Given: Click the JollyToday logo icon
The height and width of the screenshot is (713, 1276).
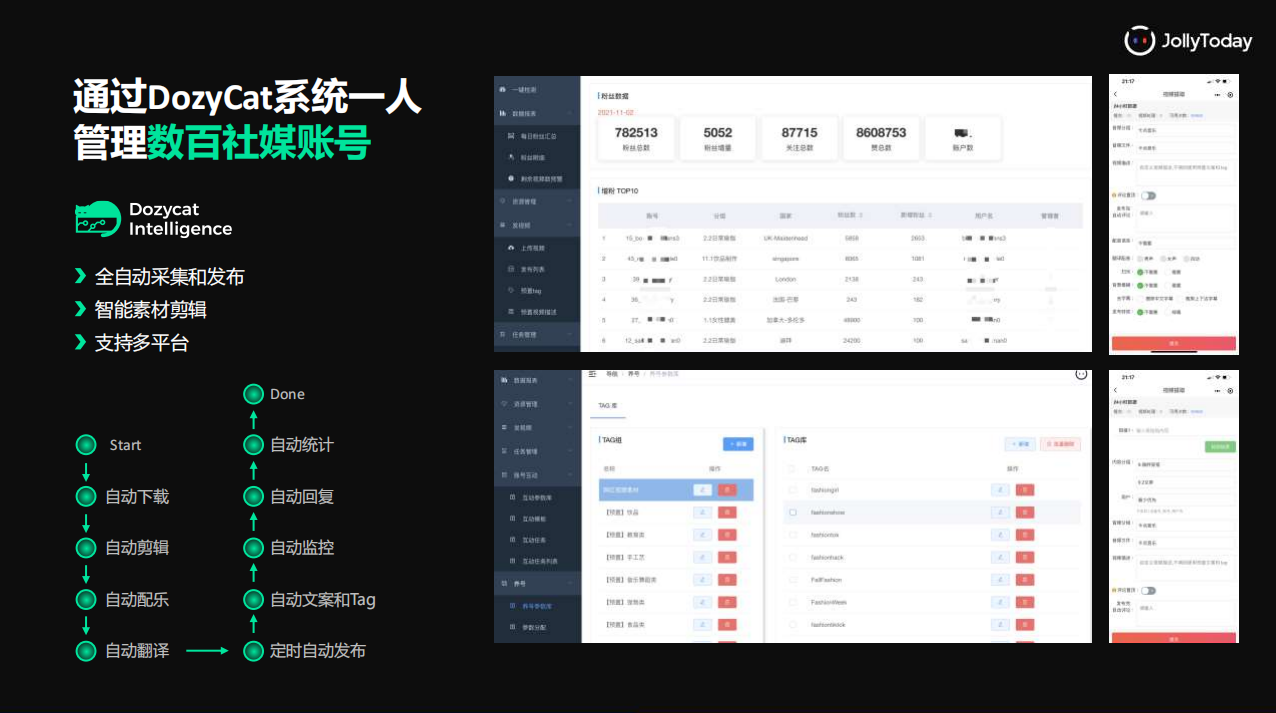Looking at the screenshot, I should [1140, 40].
